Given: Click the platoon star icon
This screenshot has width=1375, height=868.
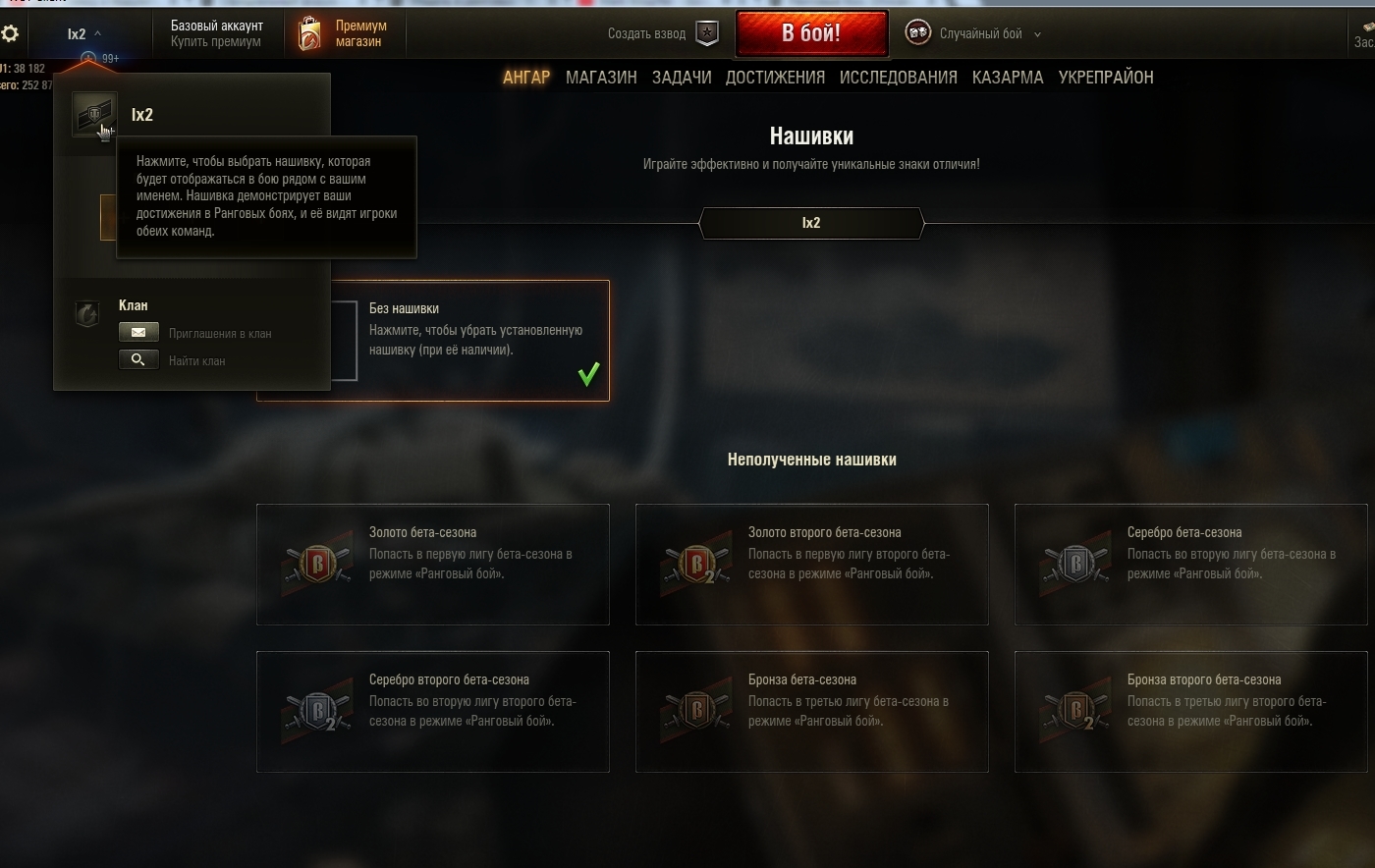Looking at the screenshot, I should (707, 33).
